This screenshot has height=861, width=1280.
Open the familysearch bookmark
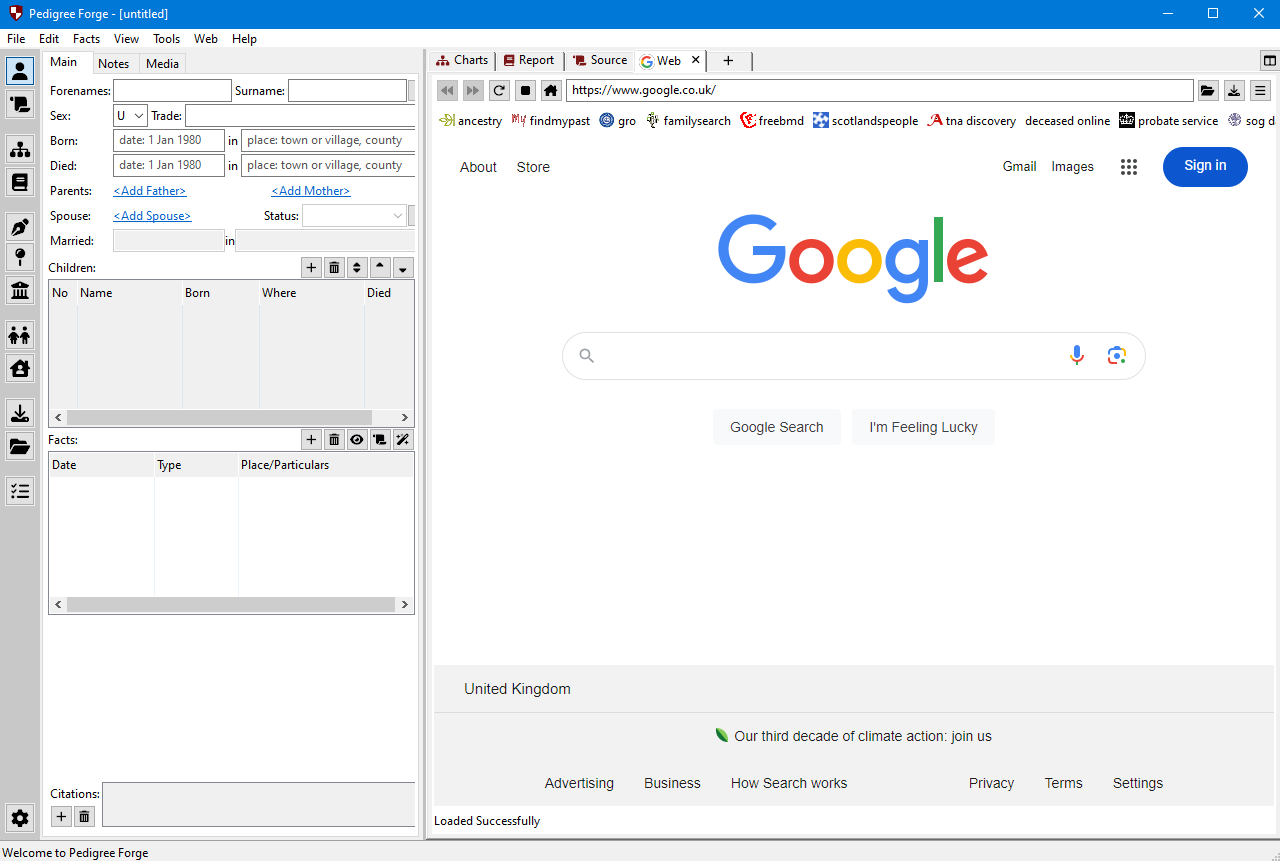688,121
